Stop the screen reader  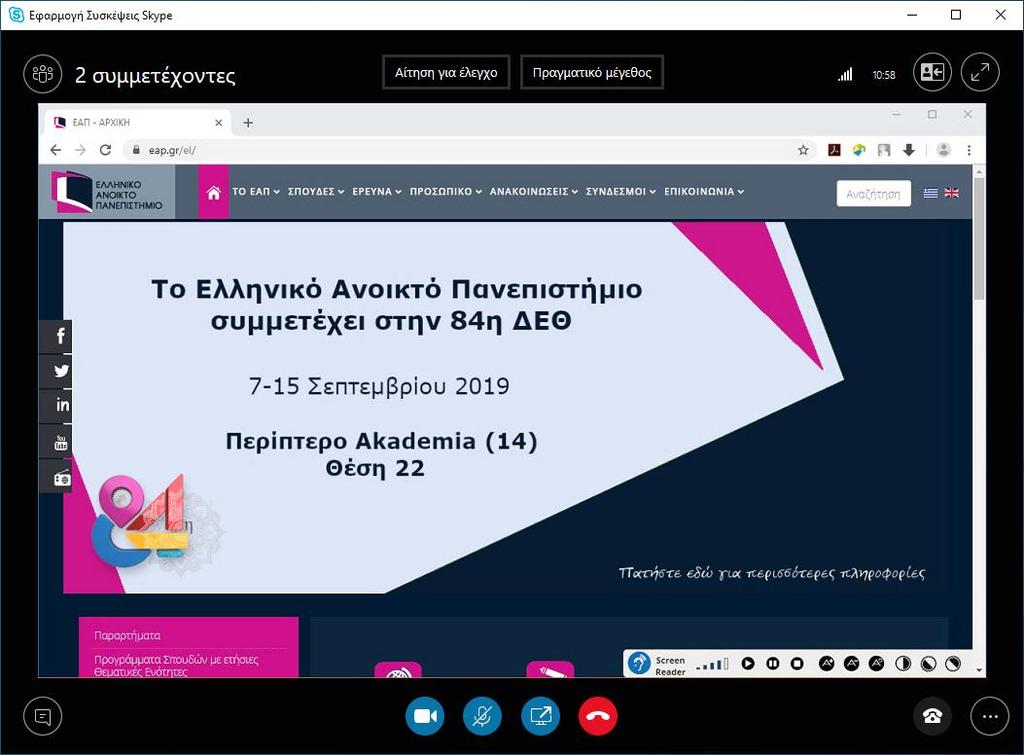click(x=797, y=664)
